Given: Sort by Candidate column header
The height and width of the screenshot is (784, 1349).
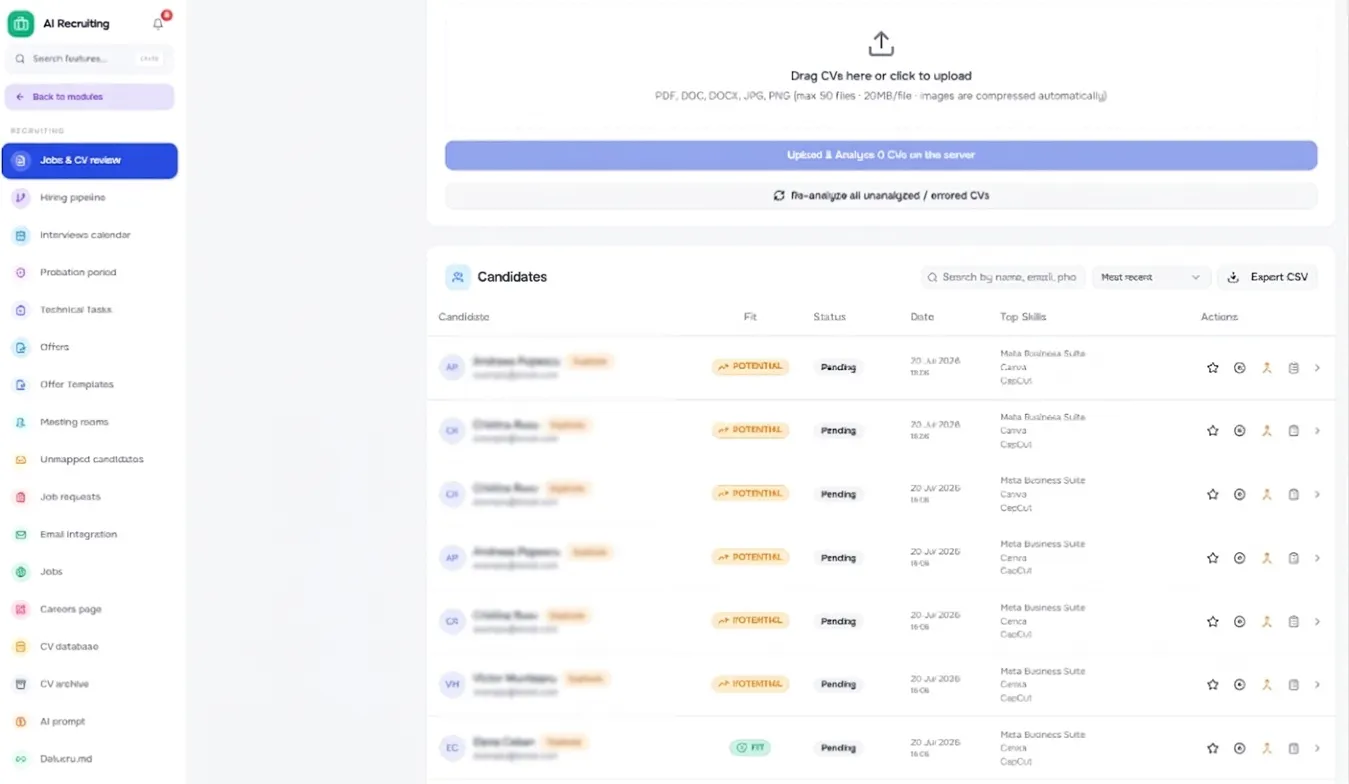Looking at the screenshot, I should [464, 317].
